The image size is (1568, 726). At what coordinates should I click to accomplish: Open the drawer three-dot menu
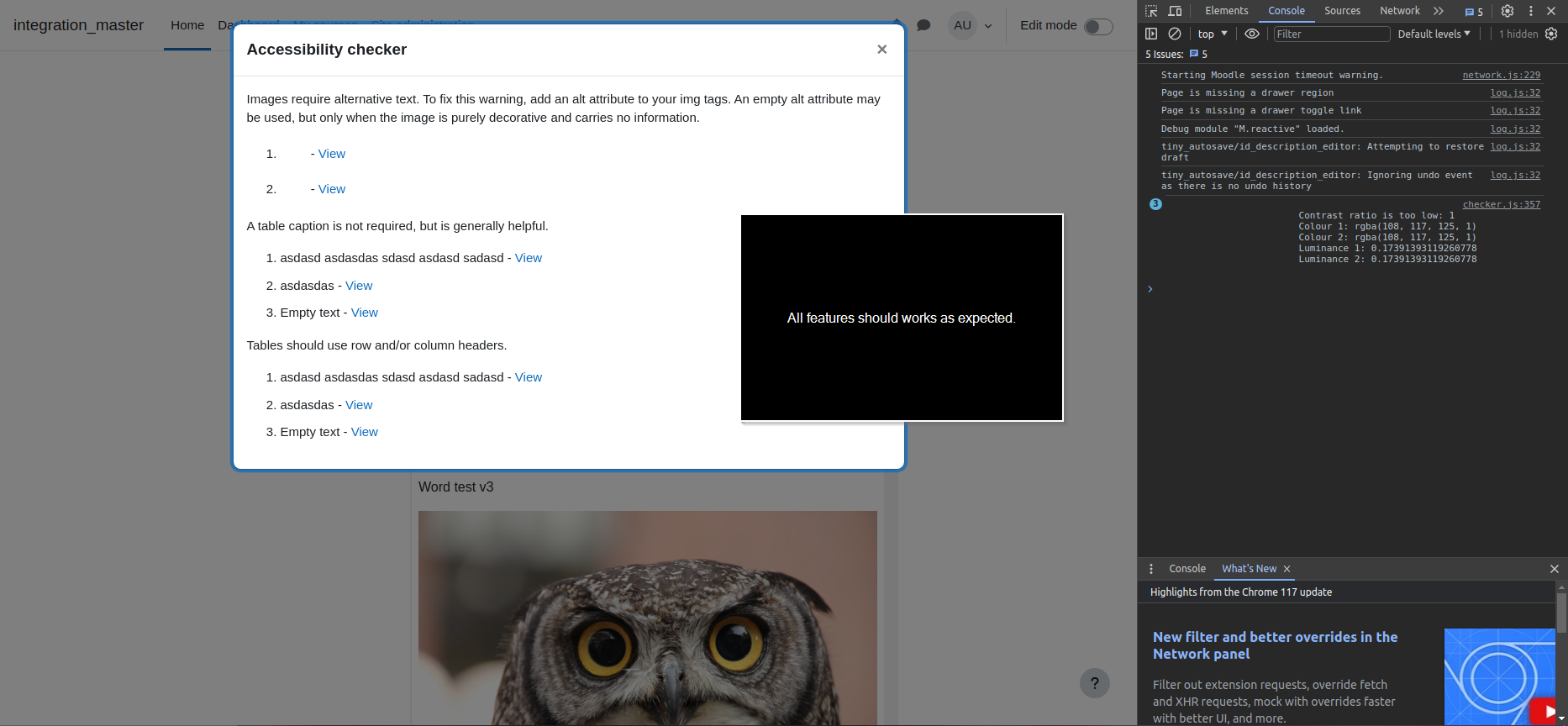pyautogui.click(x=1151, y=569)
